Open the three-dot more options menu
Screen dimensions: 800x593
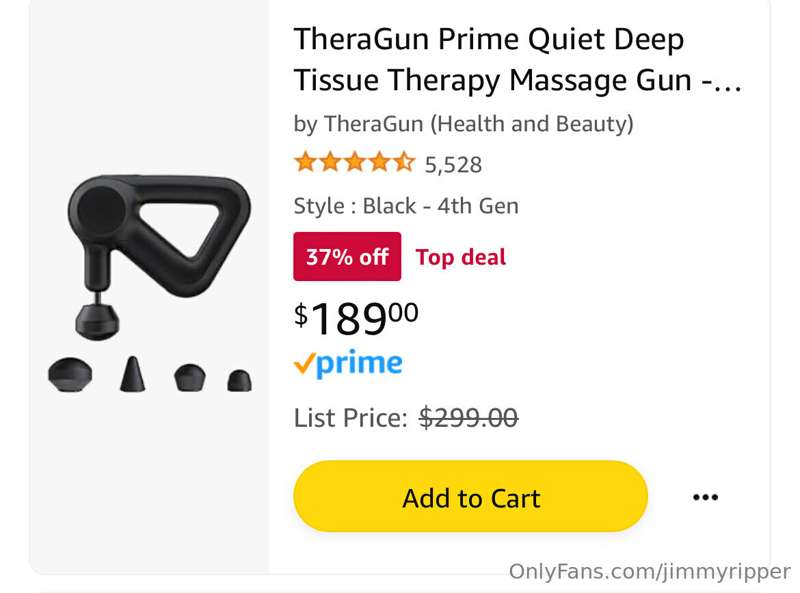[706, 497]
